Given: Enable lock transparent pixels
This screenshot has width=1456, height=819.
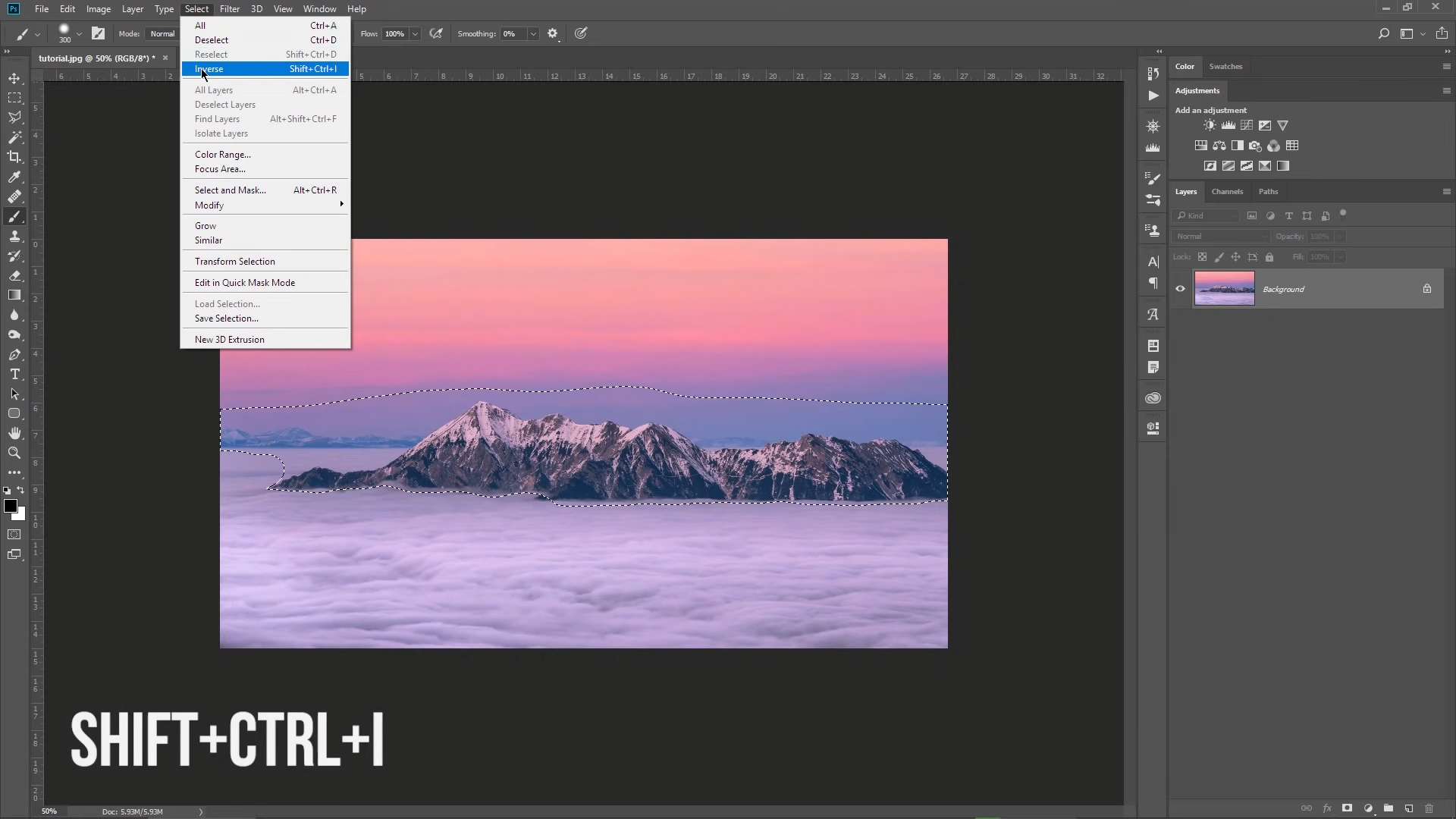Looking at the screenshot, I should click(1203, 257).
